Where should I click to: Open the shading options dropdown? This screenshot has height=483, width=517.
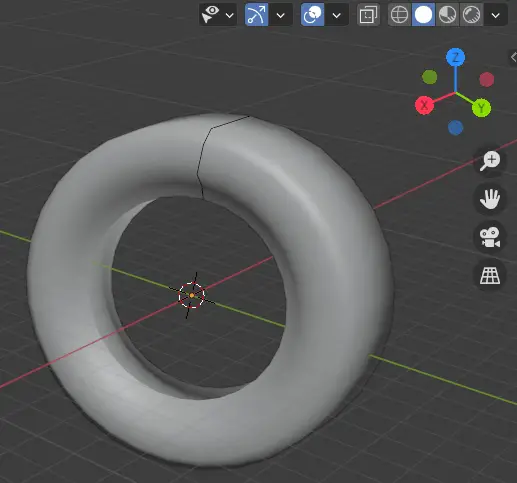click(496, 15)
